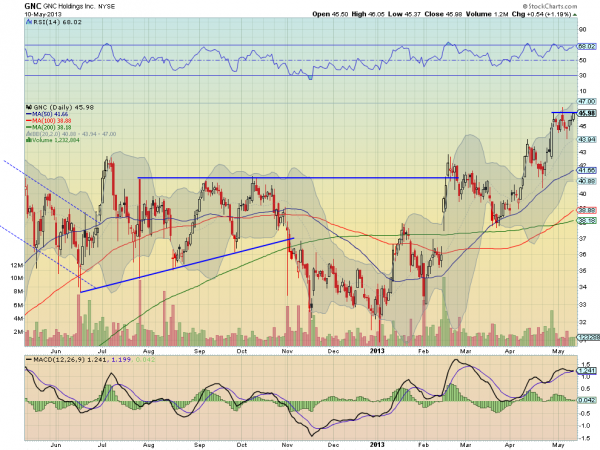The width and height of the screenshot is (600, 450).
Task: Click the Close 45.98 header value
Action: click(x=443, y=14)
